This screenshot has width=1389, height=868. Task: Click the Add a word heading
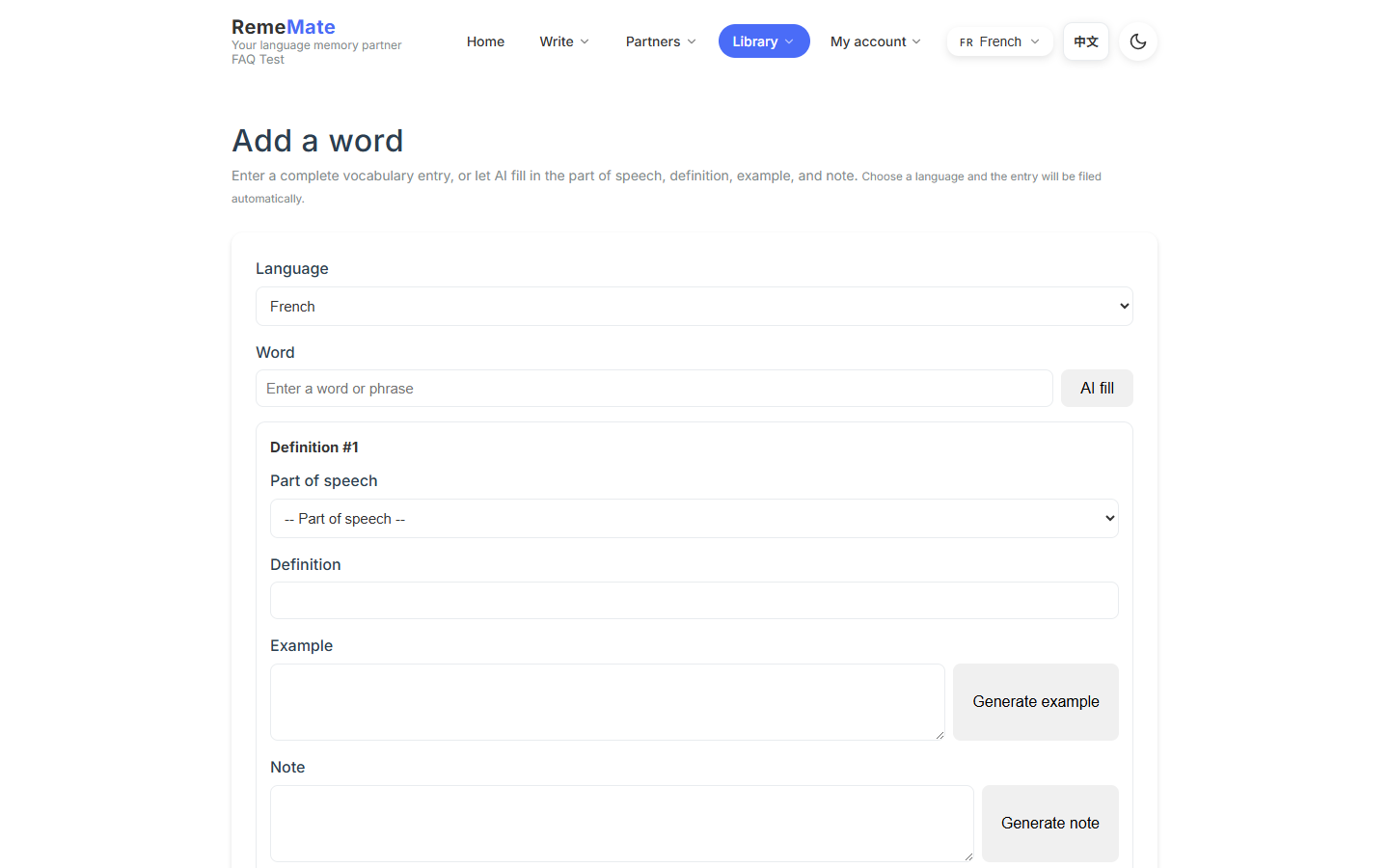click(317, 141)
